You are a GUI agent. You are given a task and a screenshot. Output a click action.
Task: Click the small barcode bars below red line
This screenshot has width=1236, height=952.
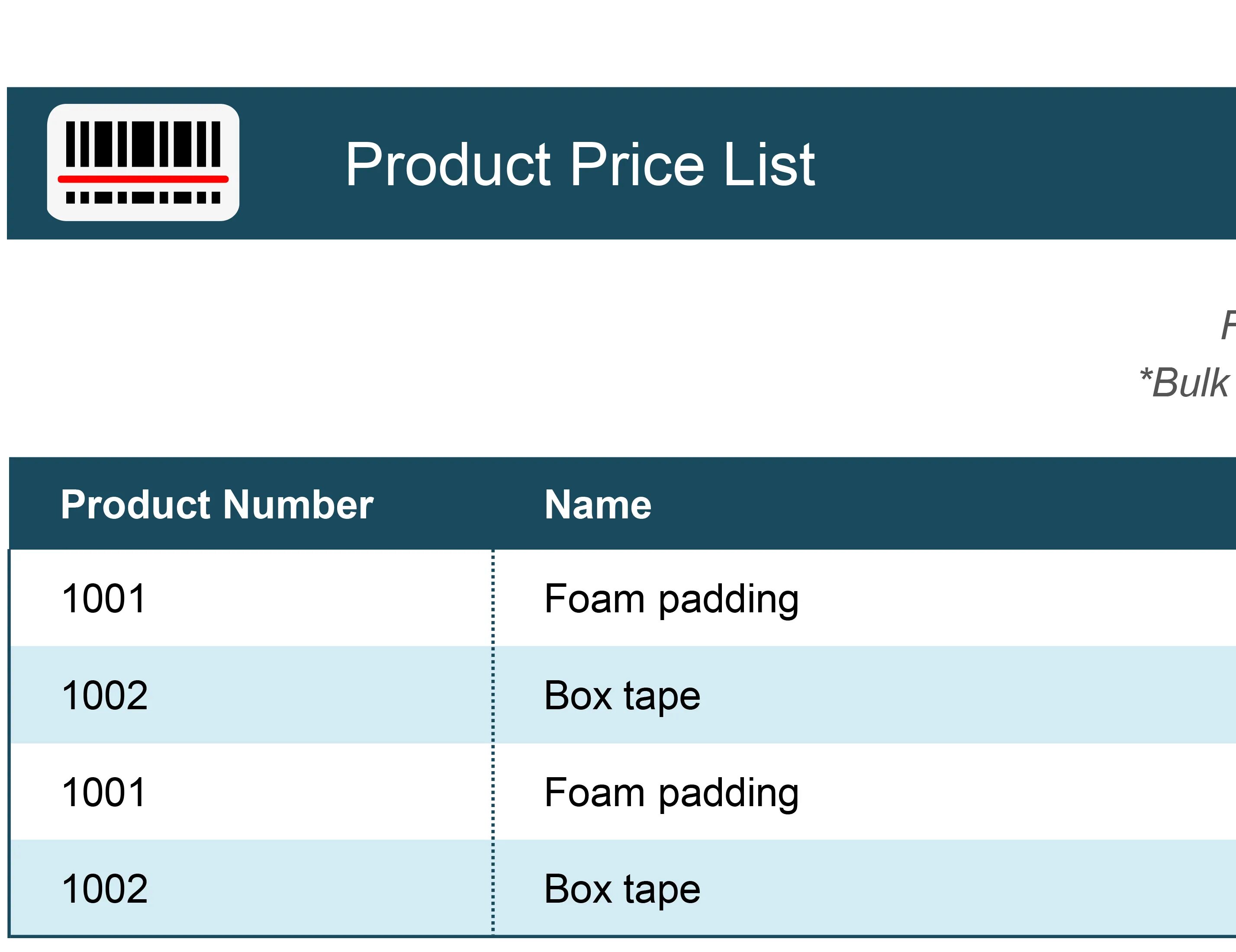point(143,197)
